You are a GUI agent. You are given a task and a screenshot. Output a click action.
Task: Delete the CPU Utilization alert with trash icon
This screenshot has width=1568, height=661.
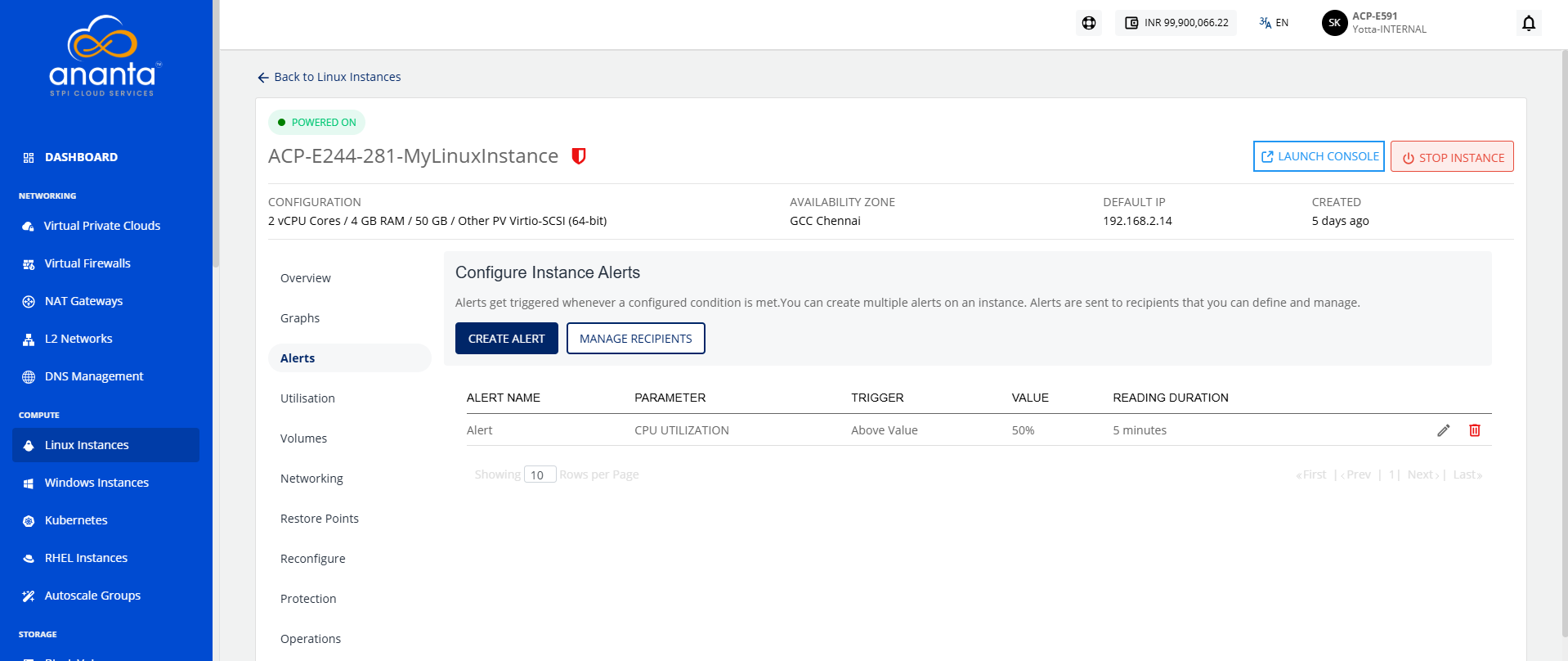pos(1475,430)
